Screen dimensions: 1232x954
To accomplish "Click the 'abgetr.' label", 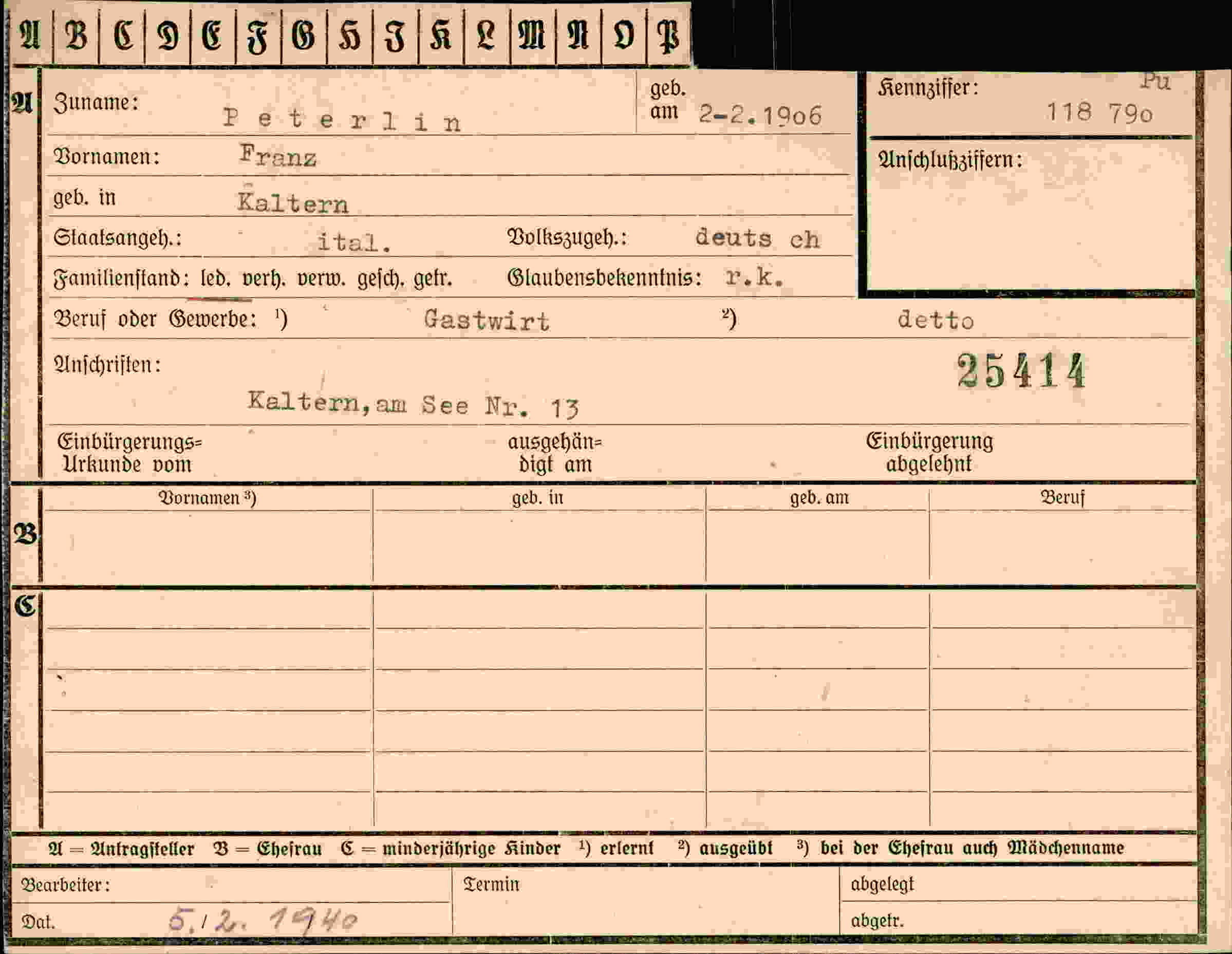I will click(877, 921).
